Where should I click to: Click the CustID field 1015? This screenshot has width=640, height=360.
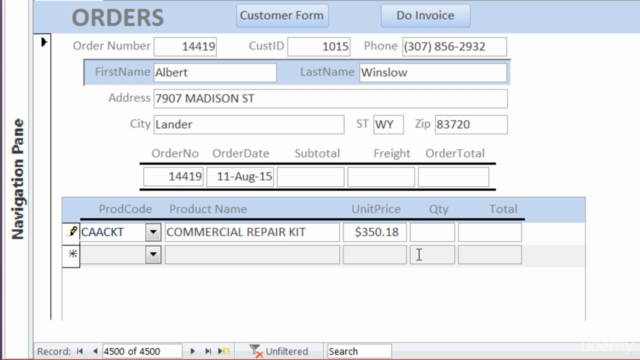pos(319,47)
